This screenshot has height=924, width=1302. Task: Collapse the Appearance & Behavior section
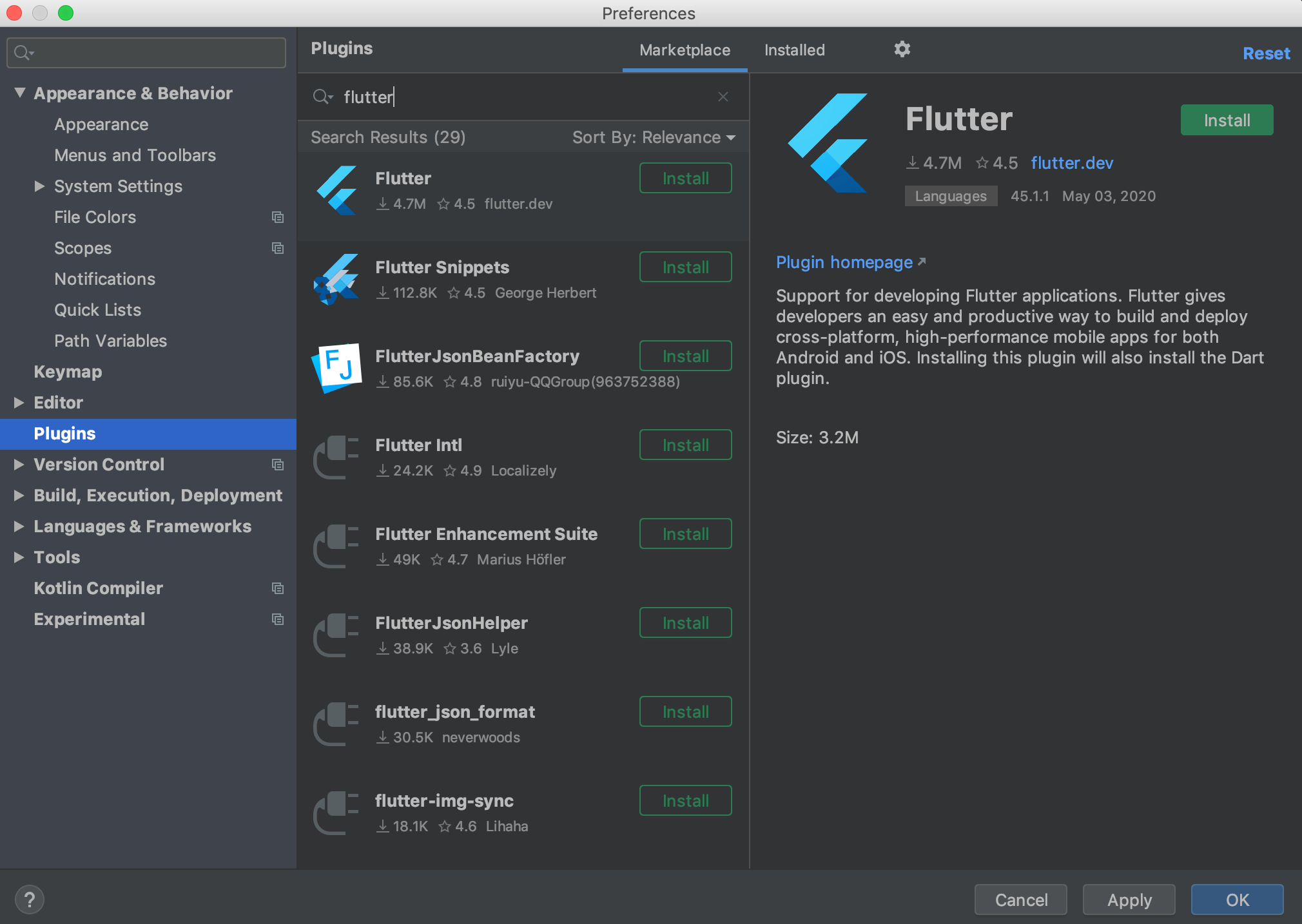tap(20, 93)
